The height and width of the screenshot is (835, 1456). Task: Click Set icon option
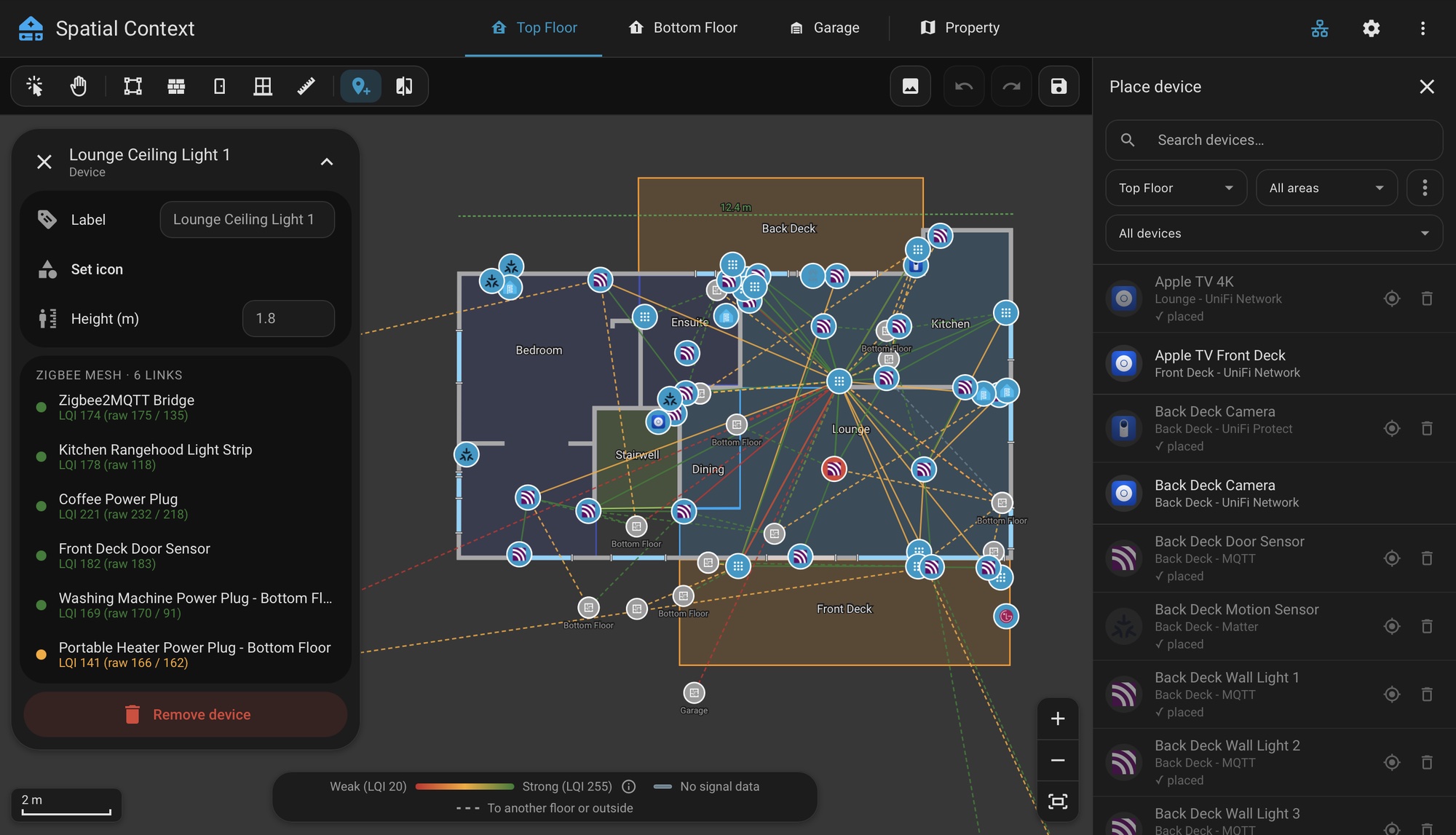coord(97,269)
